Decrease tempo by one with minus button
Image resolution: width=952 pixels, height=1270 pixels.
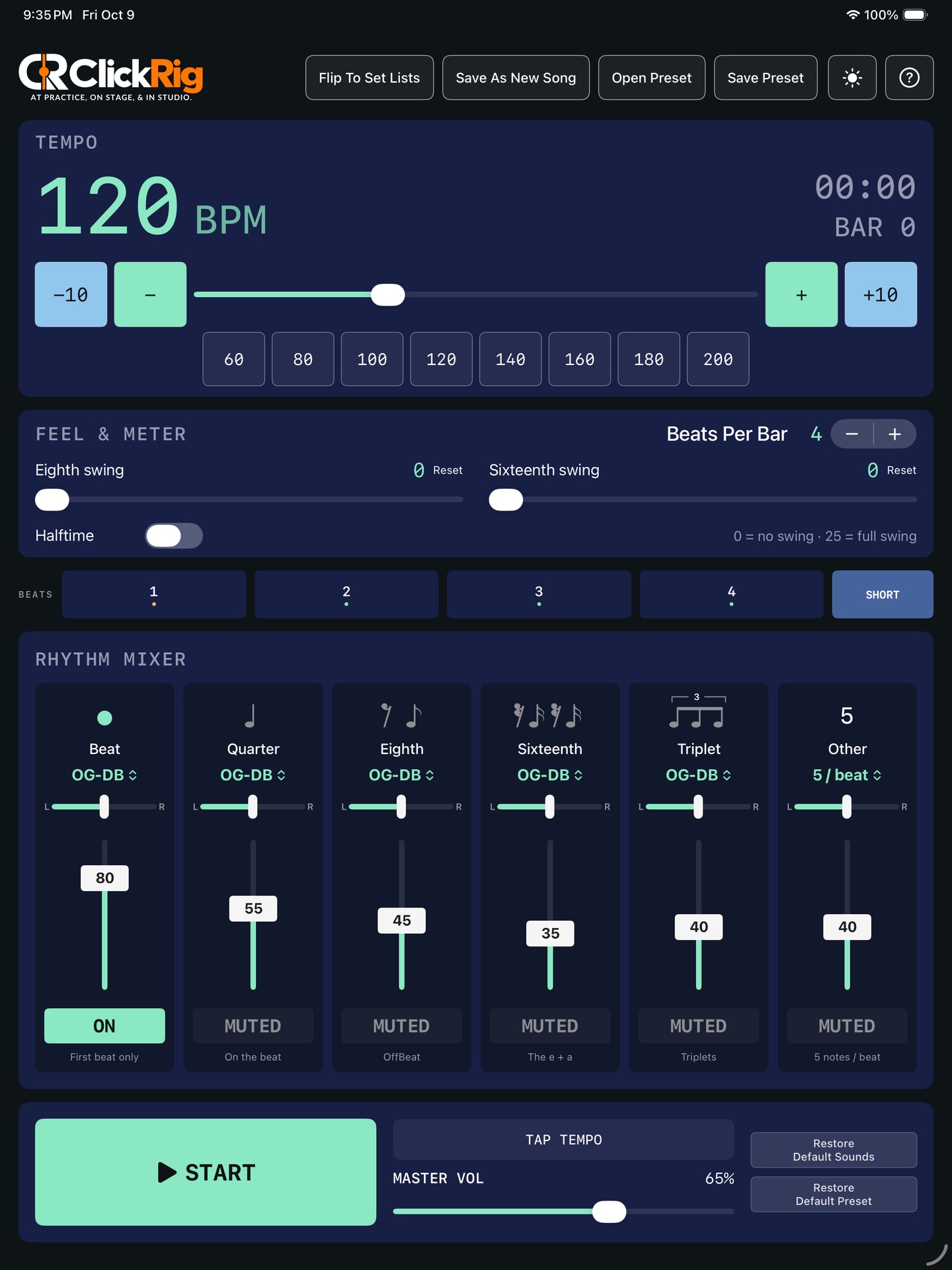point(150,294)
